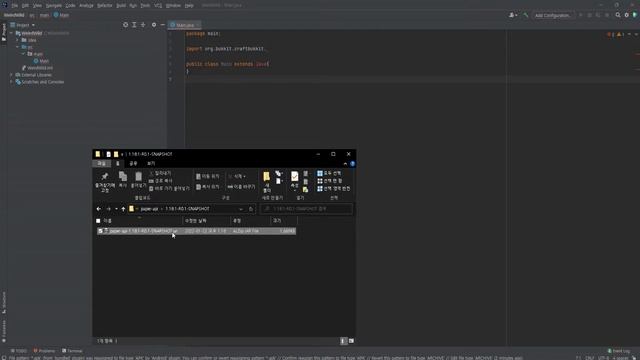Screen dimensions: 640x360
Task: Open the Window menu in IntelliJ
Action: click(x=173, y=6)
